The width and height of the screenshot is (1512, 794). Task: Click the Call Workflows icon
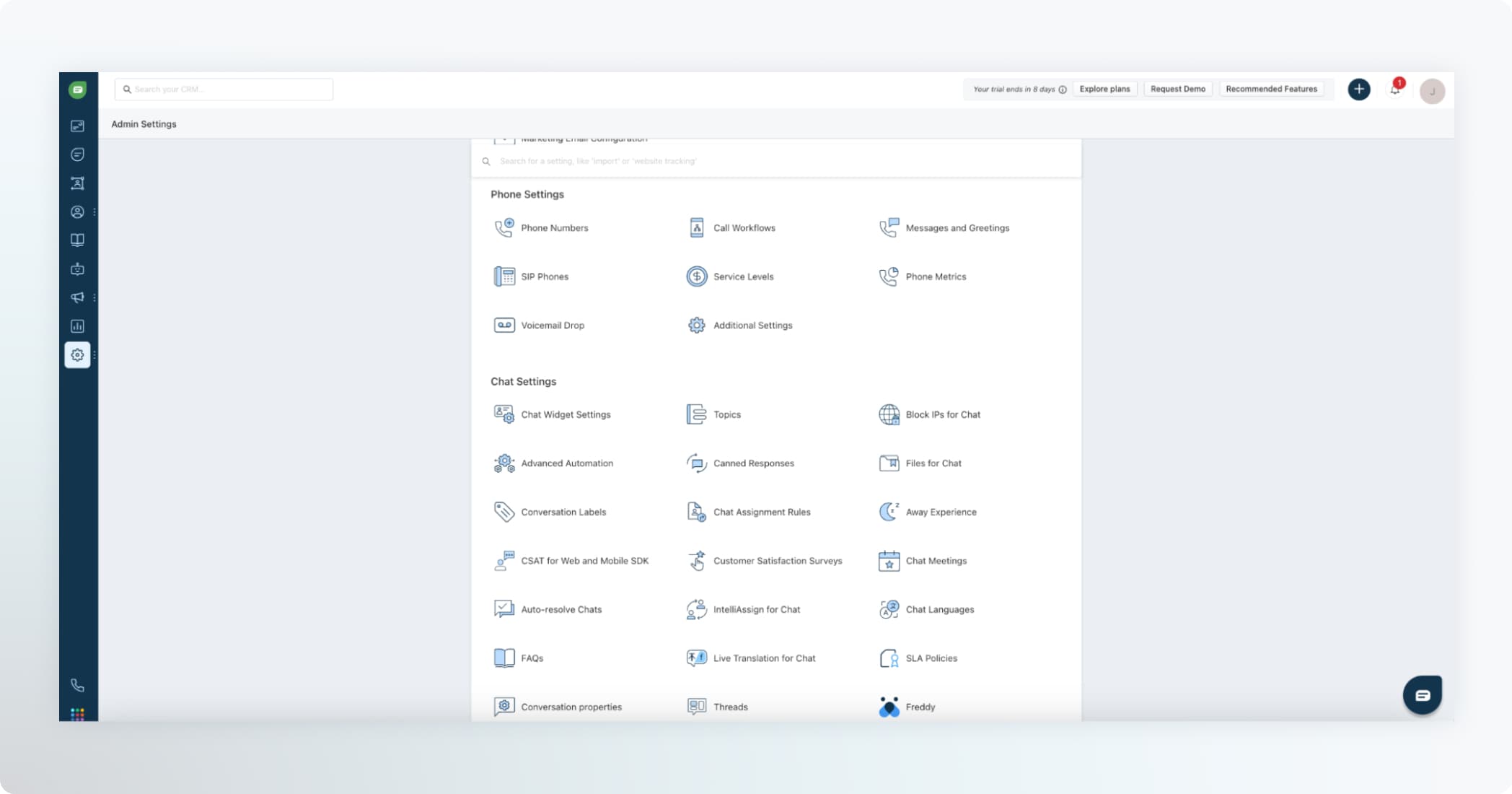tap(696, 227)
